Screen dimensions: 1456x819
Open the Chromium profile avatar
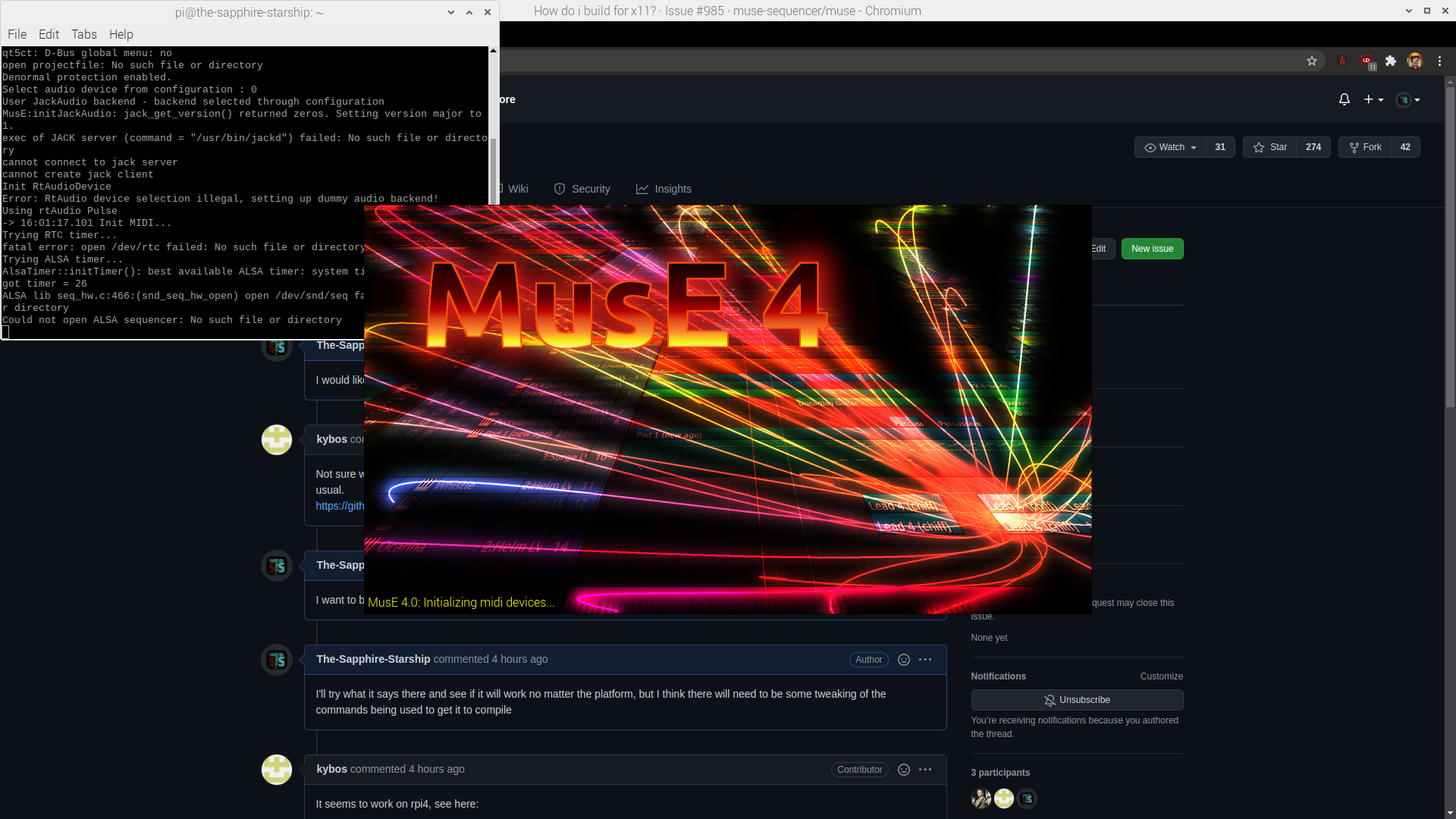coord(1416,61)
